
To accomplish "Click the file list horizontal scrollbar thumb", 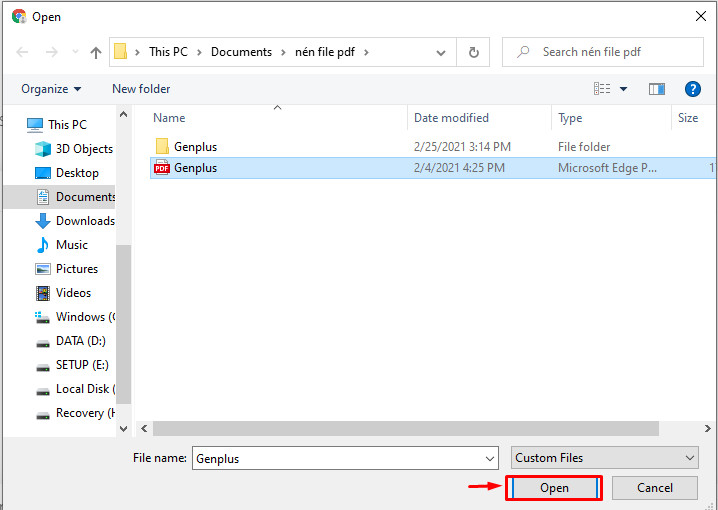I will 406,429.
